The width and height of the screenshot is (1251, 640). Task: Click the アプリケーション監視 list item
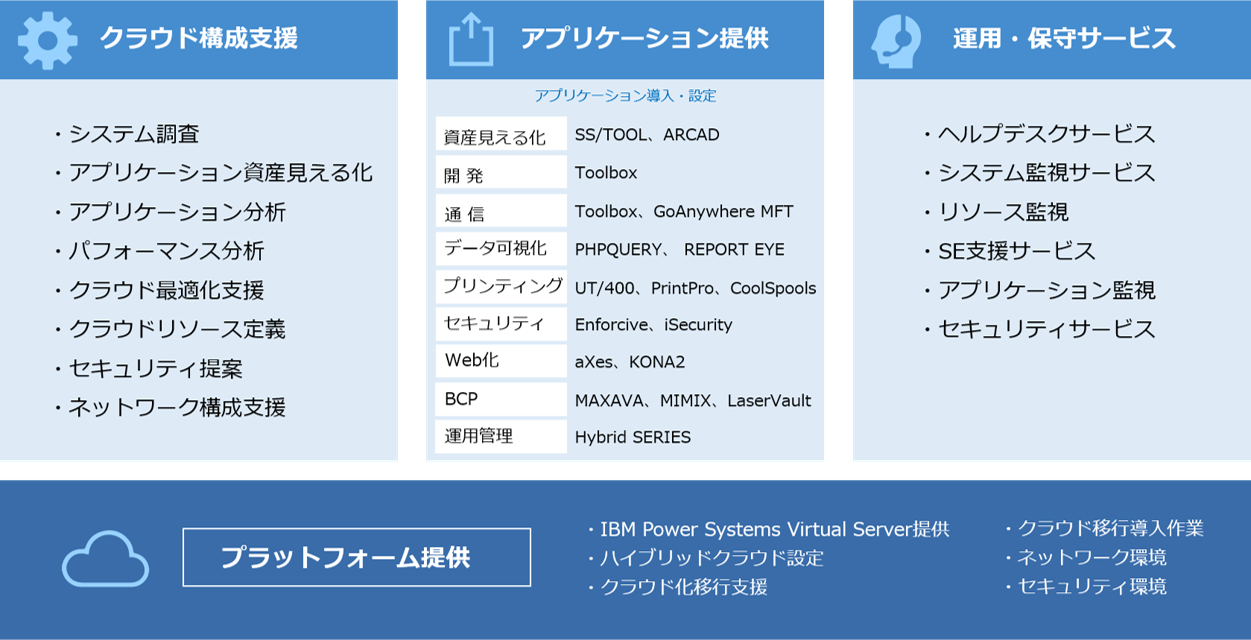(1039, 290)
